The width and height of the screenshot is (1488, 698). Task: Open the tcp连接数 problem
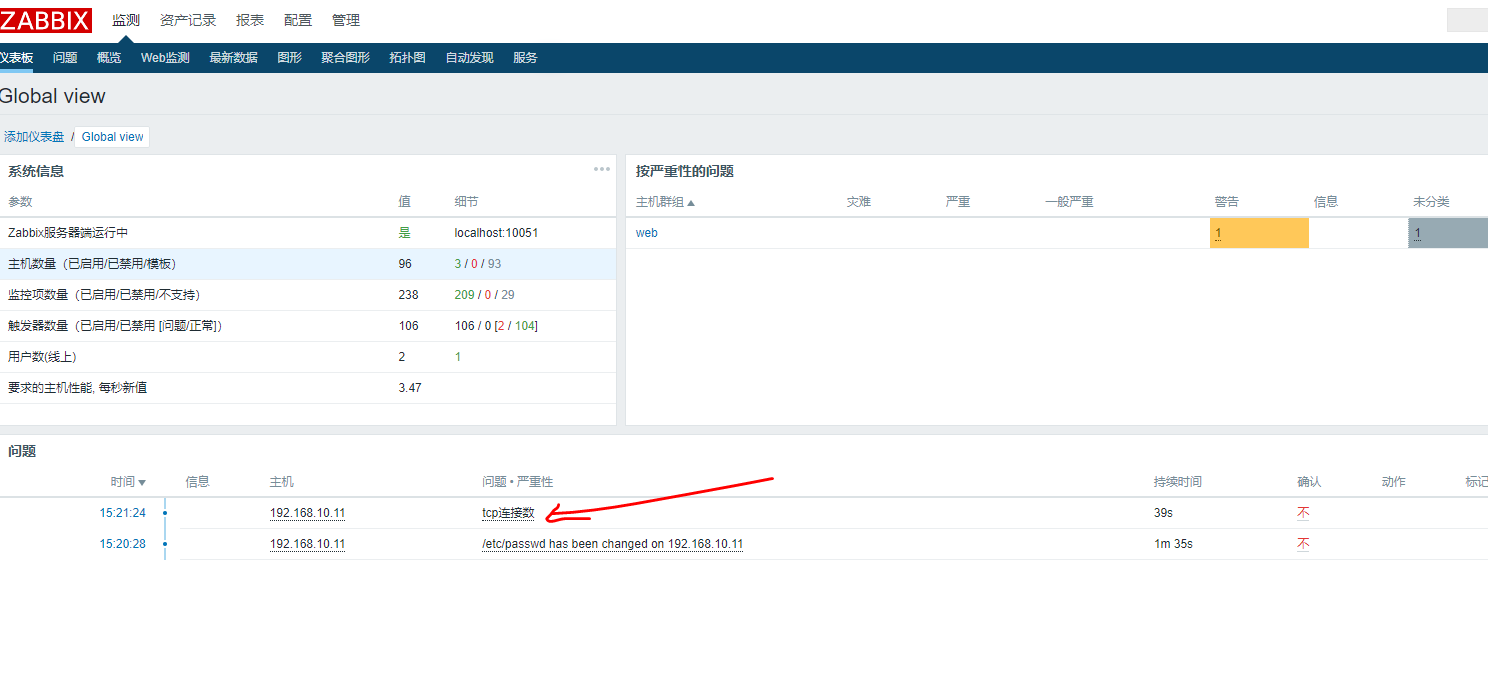pos(508,513)
